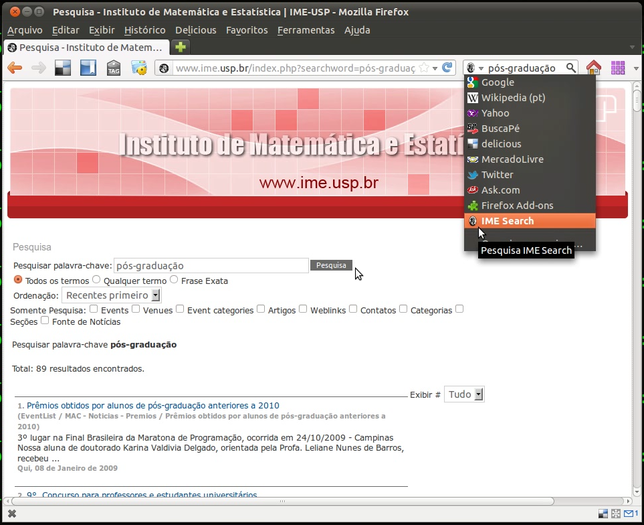The width and height of the screenshot is (644, 525).
Task: Open the Delicious menu
Action: click(196, 30)
